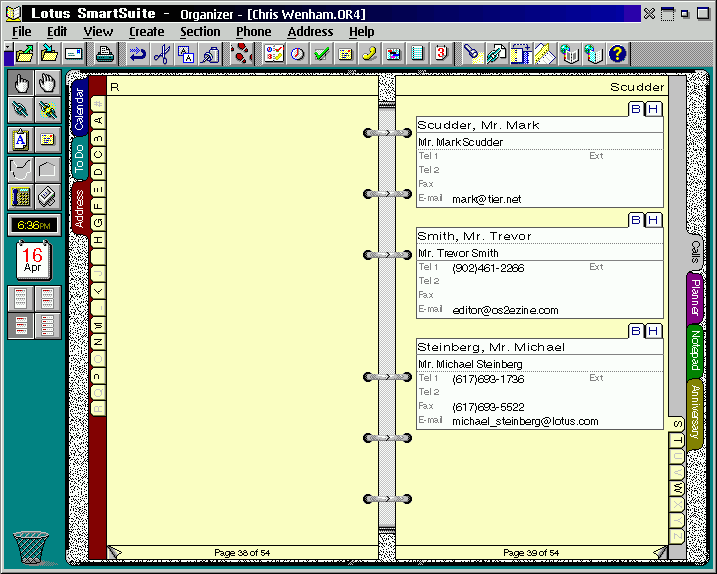Open the Create menu

point(146,32)
